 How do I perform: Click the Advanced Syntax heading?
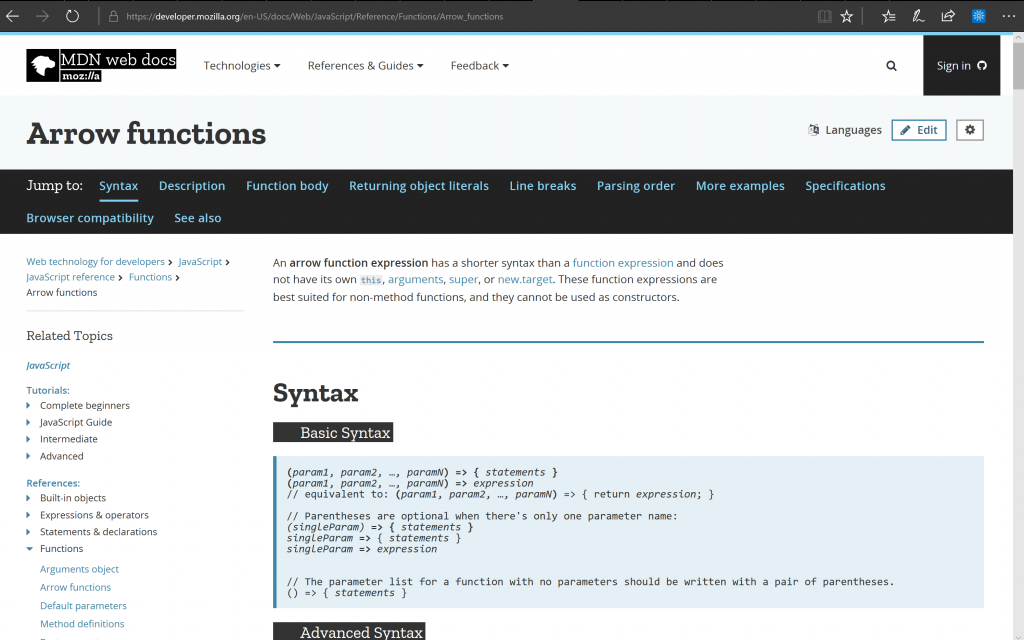[349, 632]
